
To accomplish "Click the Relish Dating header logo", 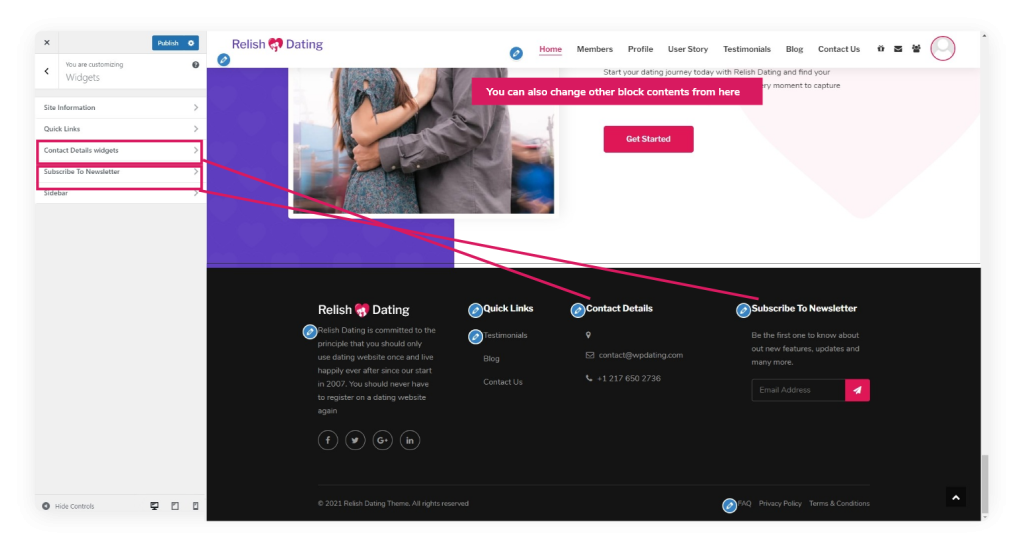I will coord(277,44).
